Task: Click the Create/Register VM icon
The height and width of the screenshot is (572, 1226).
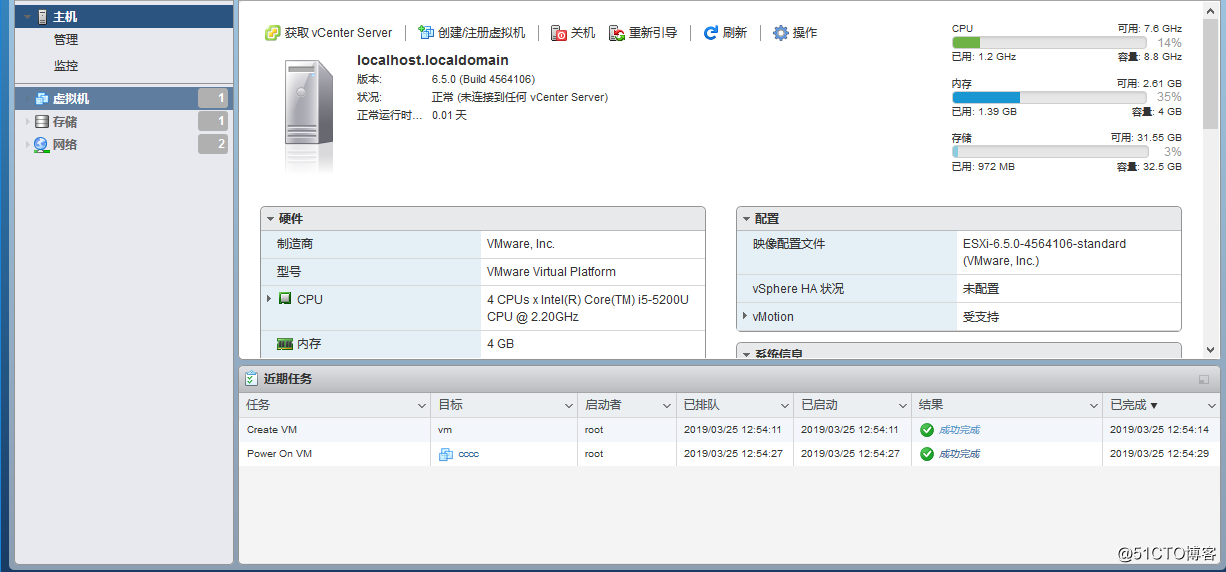Action: pyautogui.click(x=425, y=33)
